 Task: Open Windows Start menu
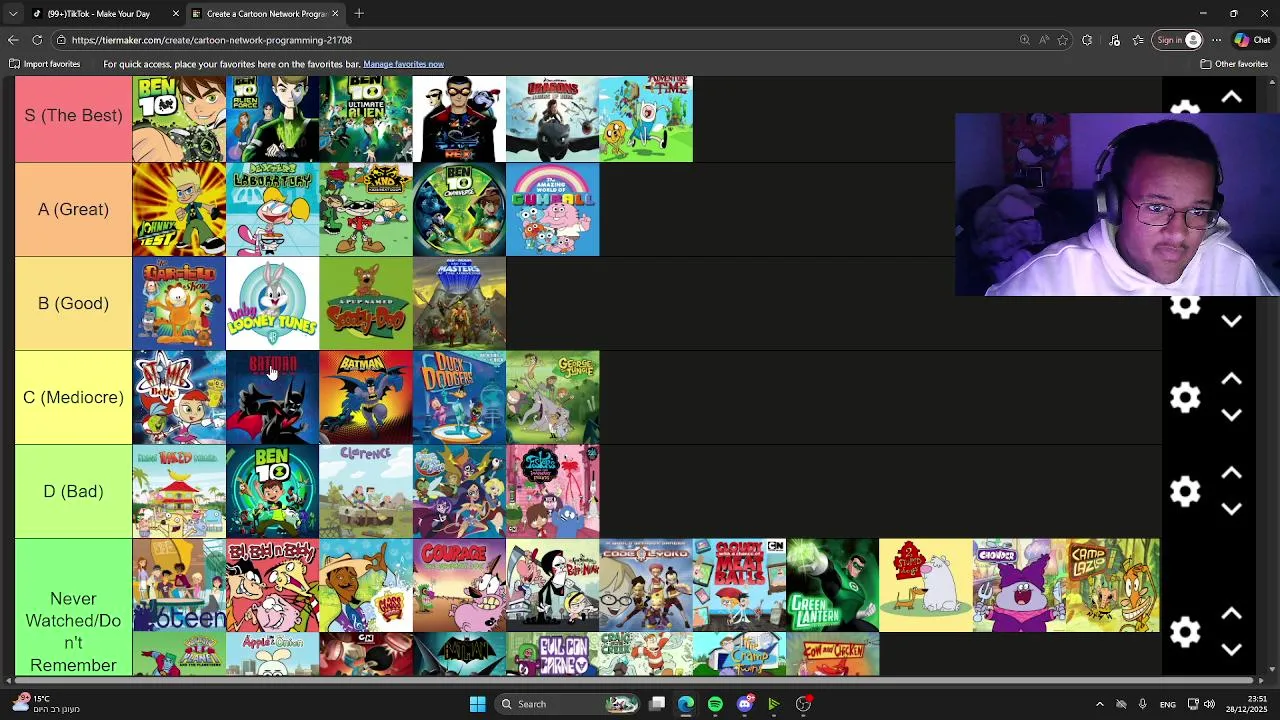click(477, 704)
